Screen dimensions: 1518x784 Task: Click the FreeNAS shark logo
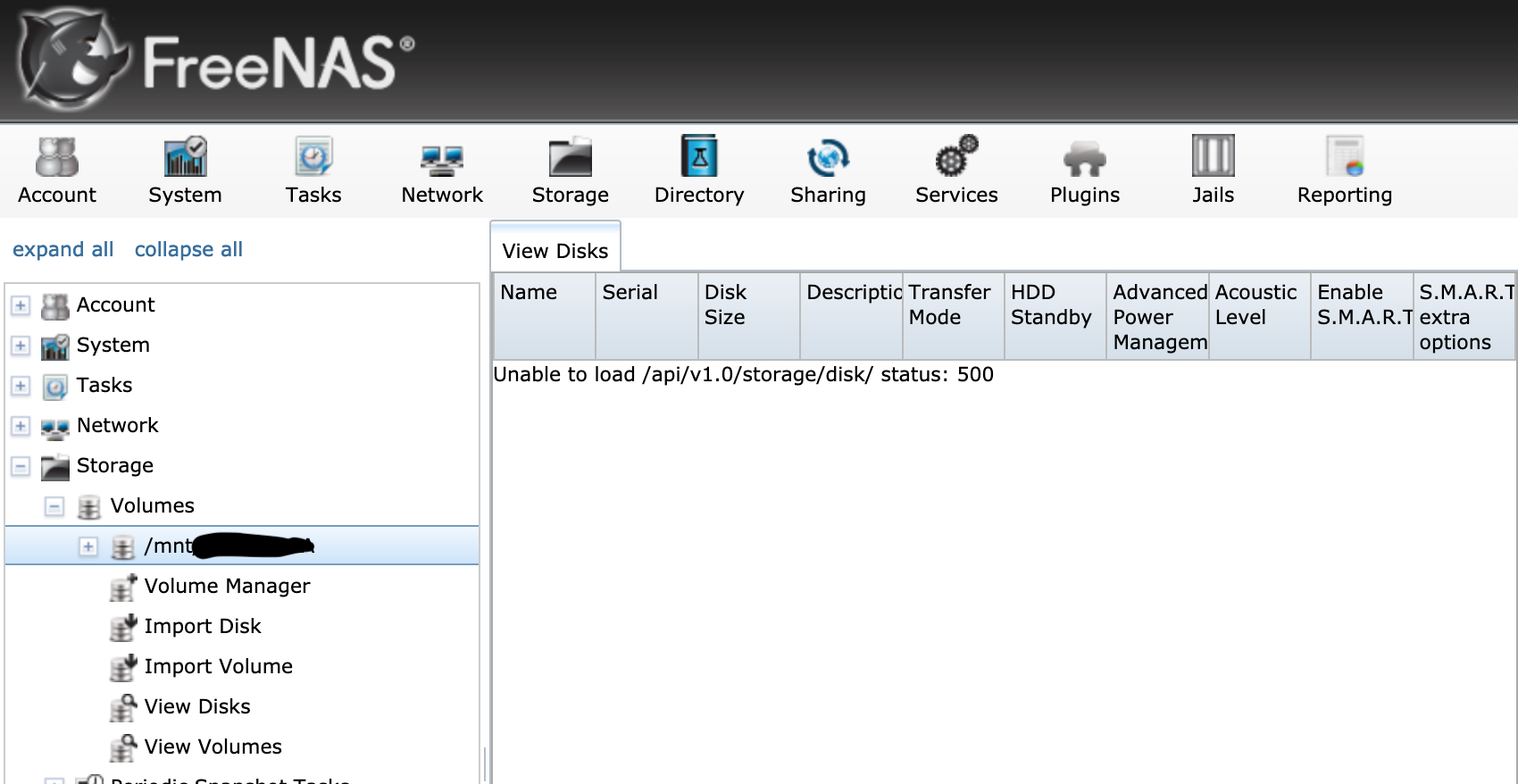73,60
